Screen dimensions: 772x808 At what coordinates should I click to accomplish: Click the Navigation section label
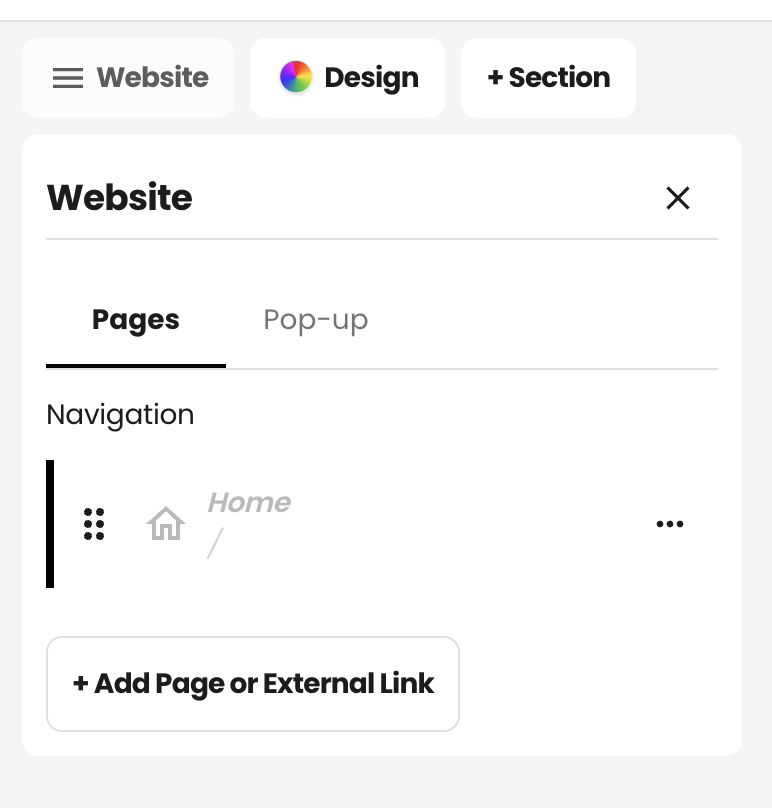pos(120,415)
